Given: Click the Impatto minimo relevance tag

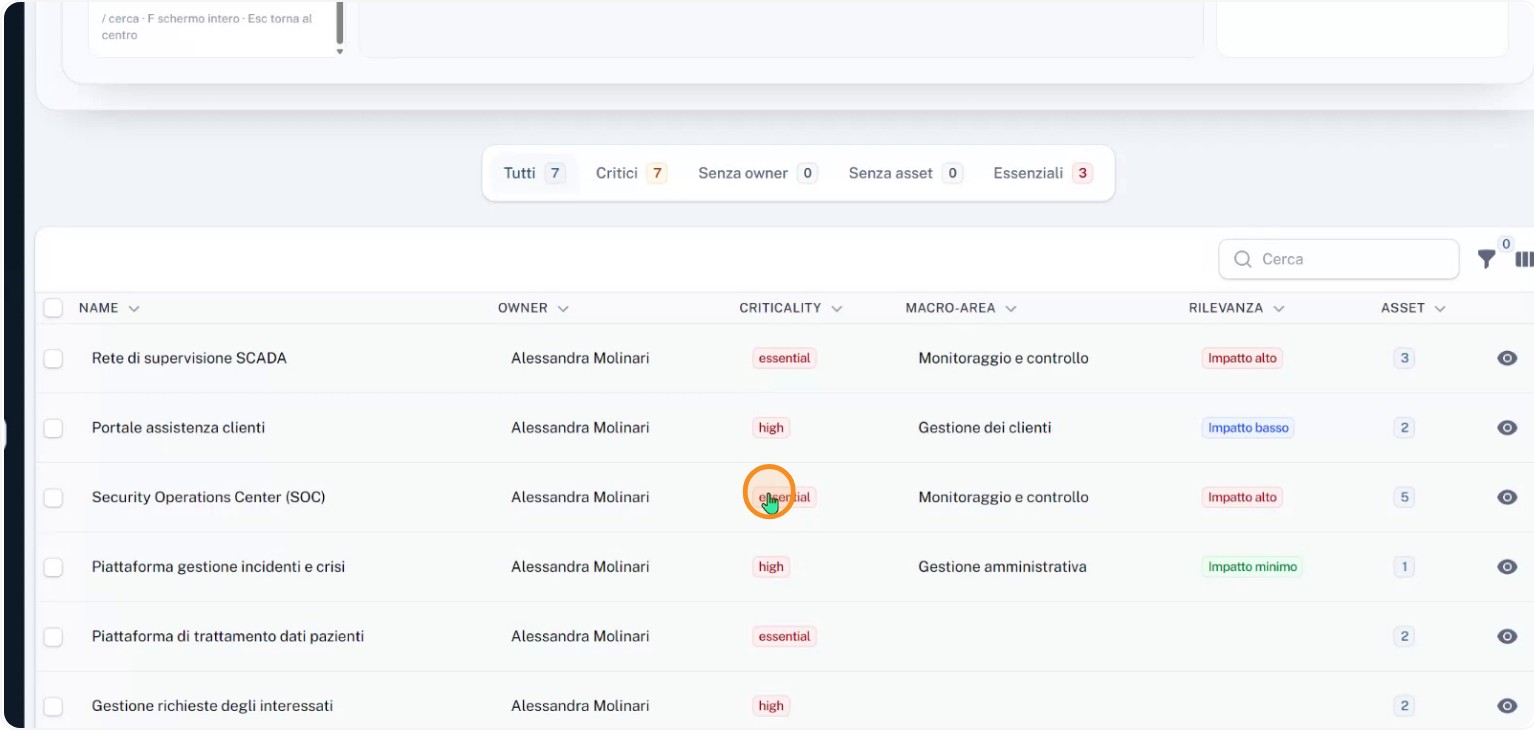Looking at the screenshot, I should (x=1253, y=567).
